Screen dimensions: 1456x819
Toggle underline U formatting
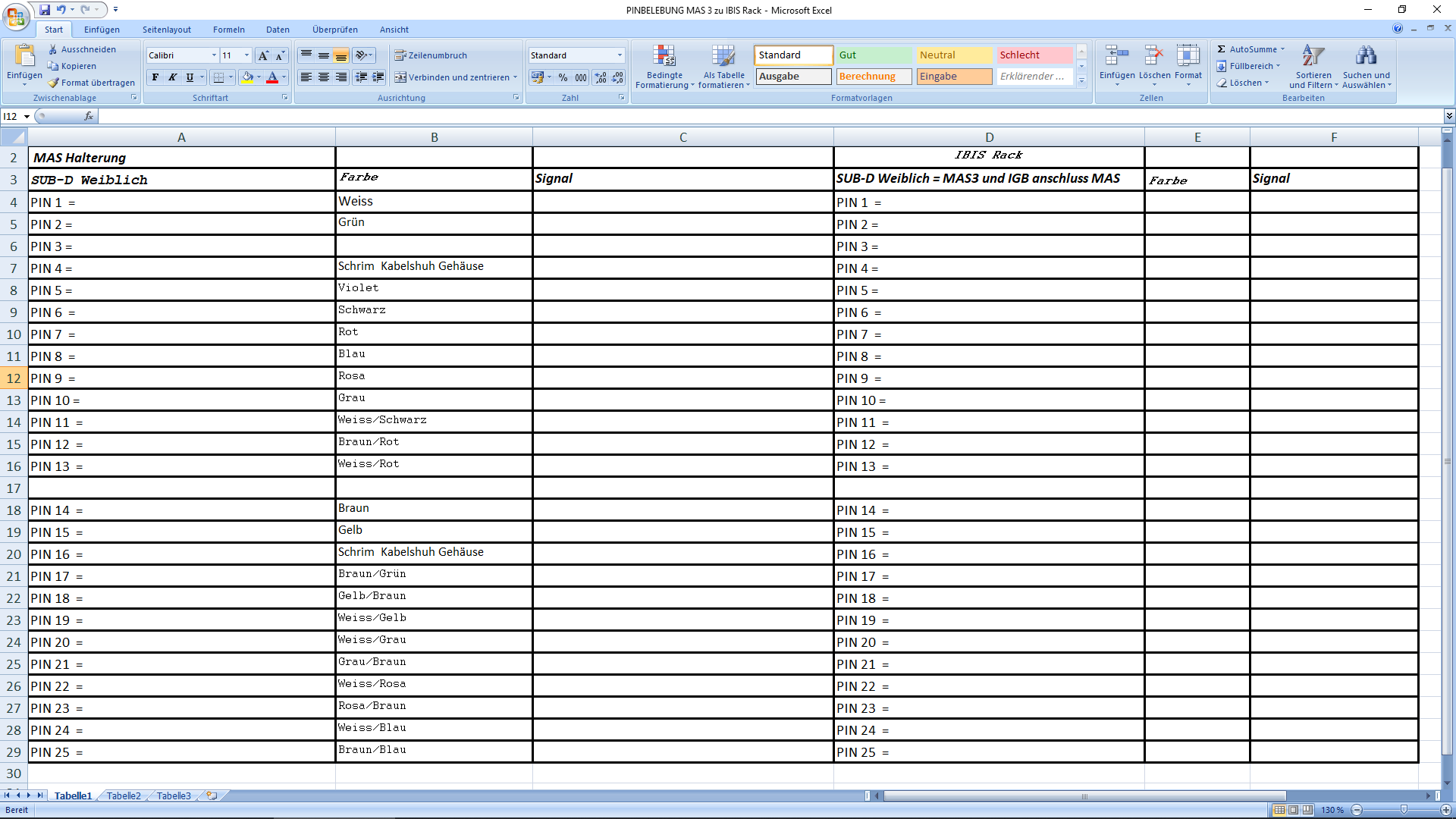click(190, 77)
